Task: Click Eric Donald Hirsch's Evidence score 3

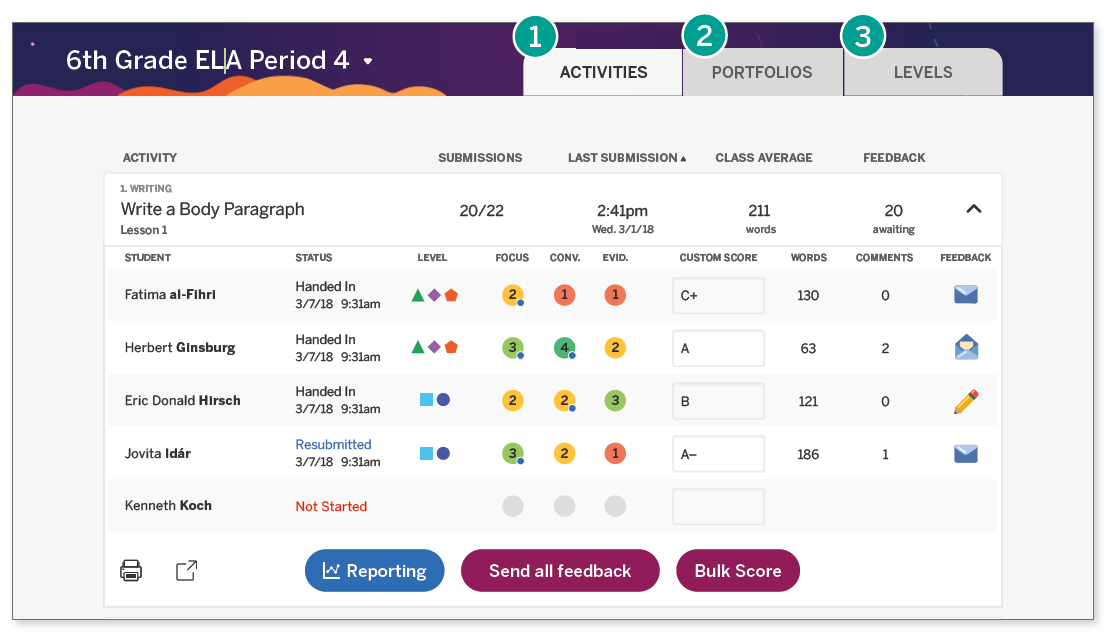Action: (x=615, y=401)
